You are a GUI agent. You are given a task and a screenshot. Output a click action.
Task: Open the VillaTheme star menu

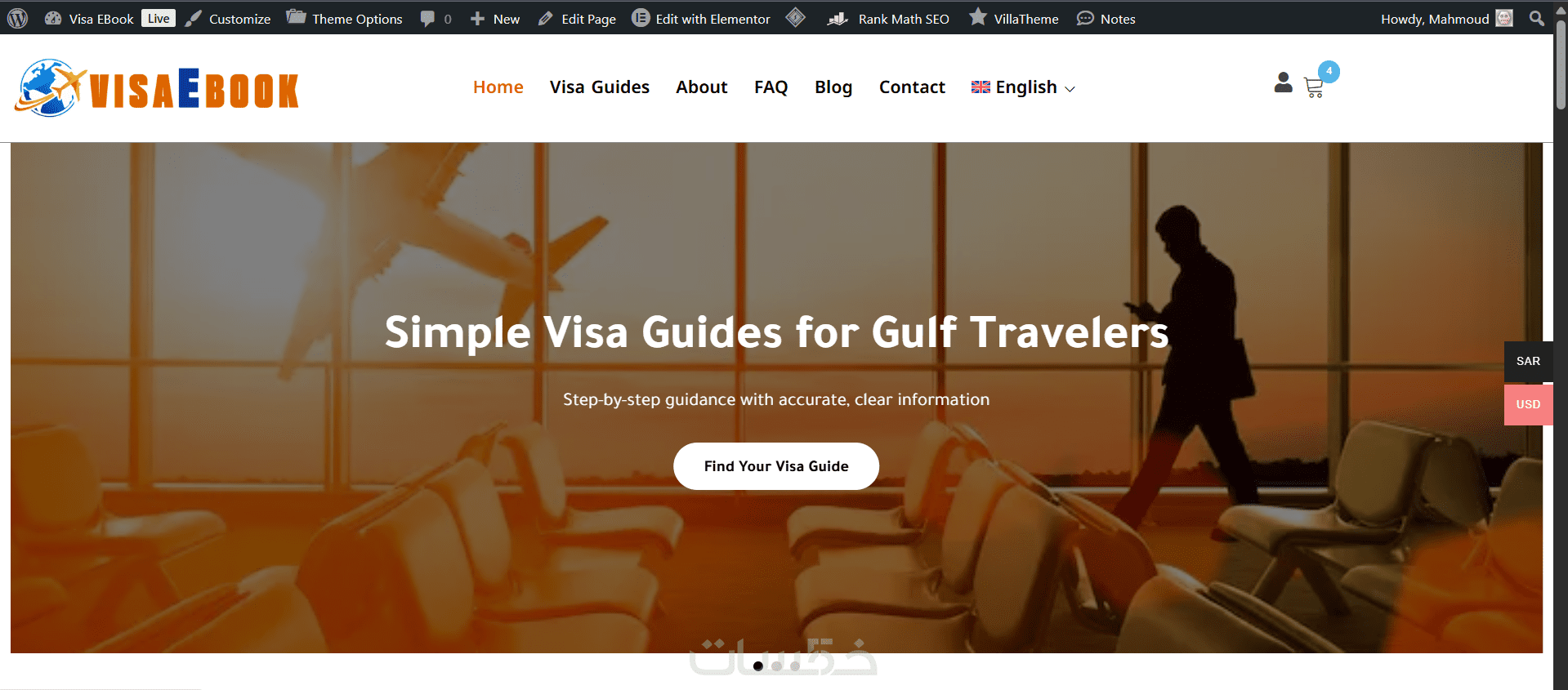click(1013, 18)
